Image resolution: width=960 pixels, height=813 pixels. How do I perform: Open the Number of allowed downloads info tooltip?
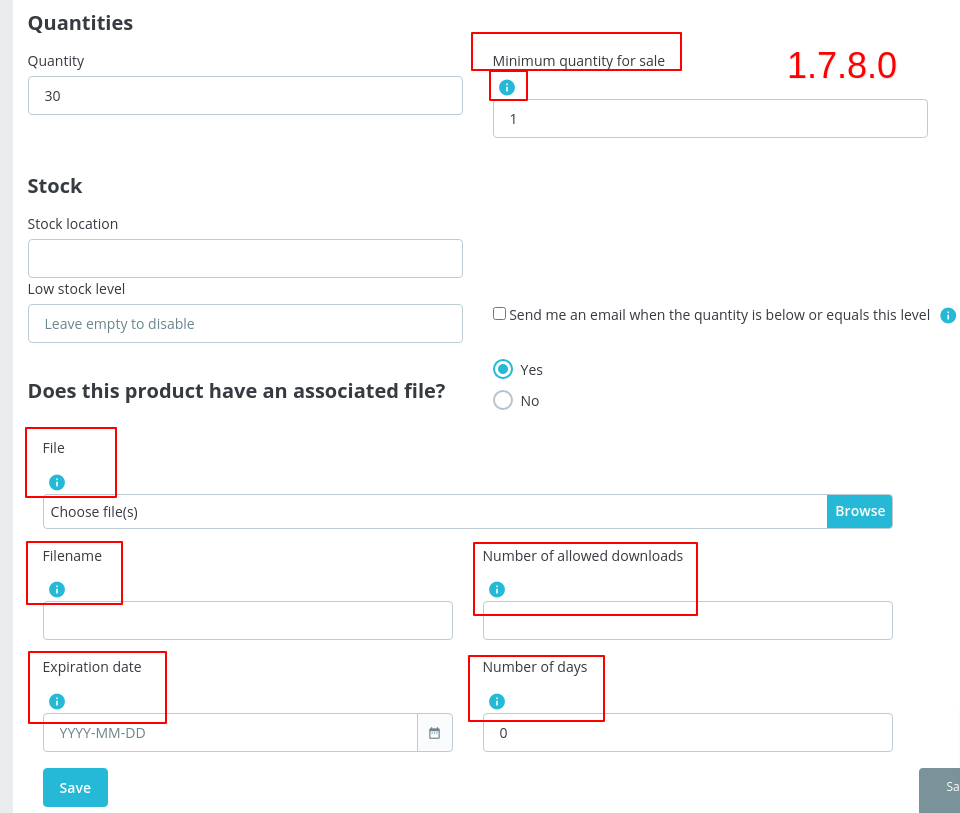click(x=496, y=589)
